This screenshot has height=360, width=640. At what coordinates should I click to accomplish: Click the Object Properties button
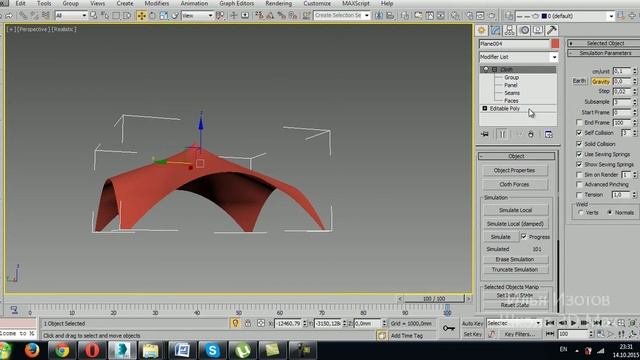pos(515,170)
